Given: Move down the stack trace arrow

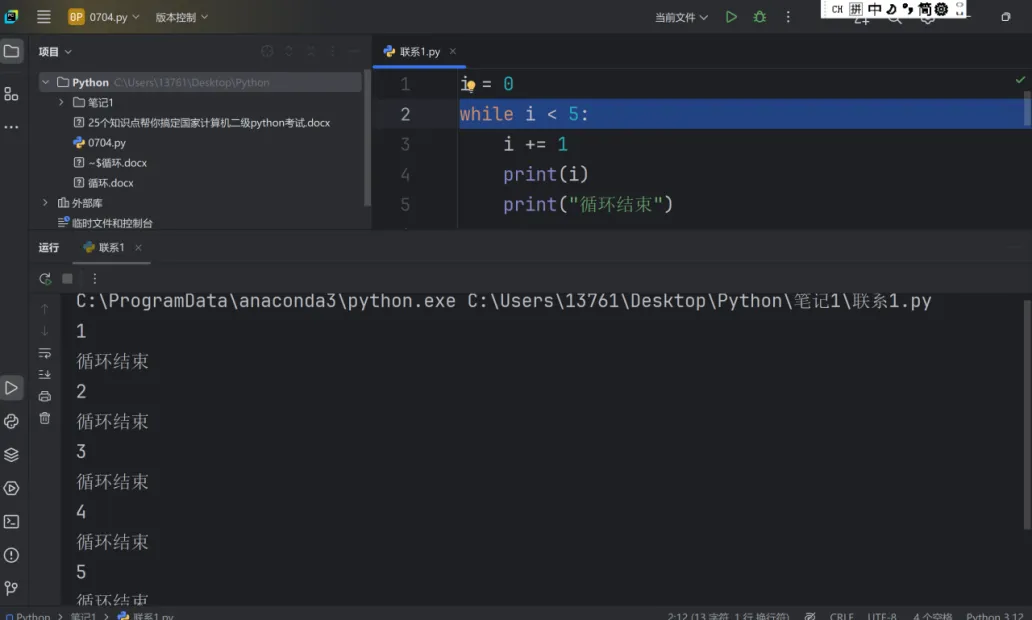Looking at the screenshot, I should click(x=45, y=330).
